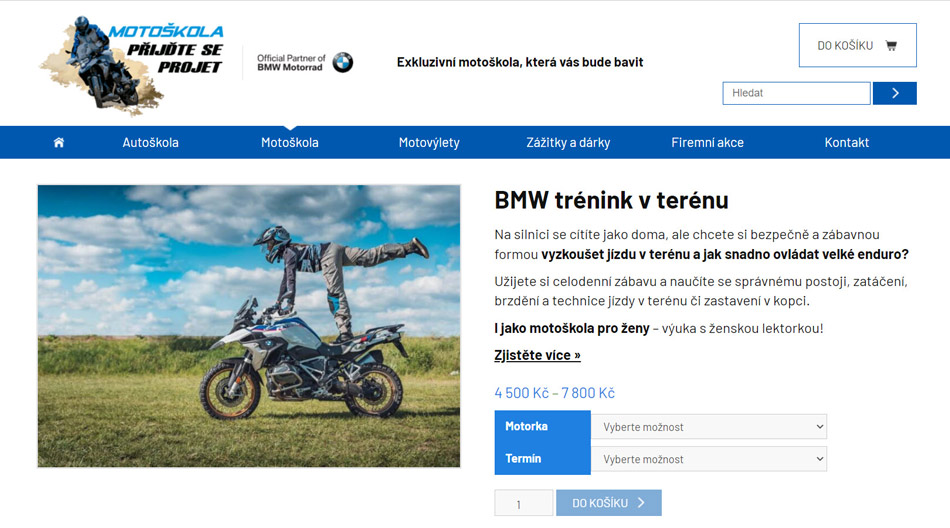Click the text I jako motoškola pro ženy
The image size is (950, 528).
(572, 329)
